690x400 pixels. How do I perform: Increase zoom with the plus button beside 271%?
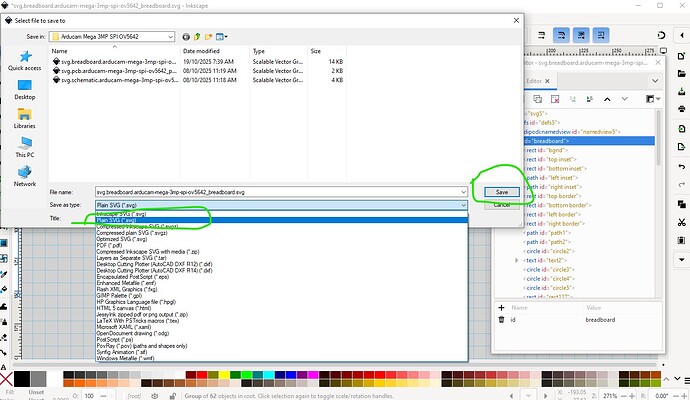click(x=631, y=396)
